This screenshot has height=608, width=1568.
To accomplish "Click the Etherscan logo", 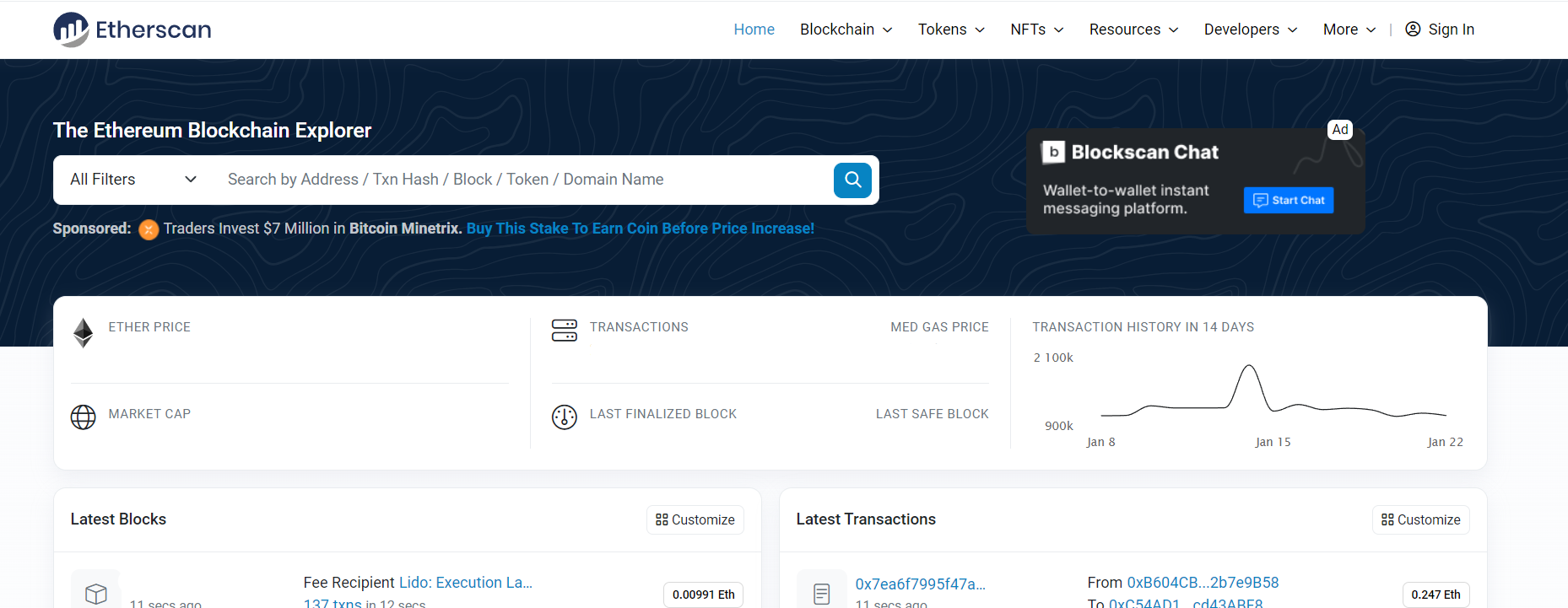I will tap(132, 30).
